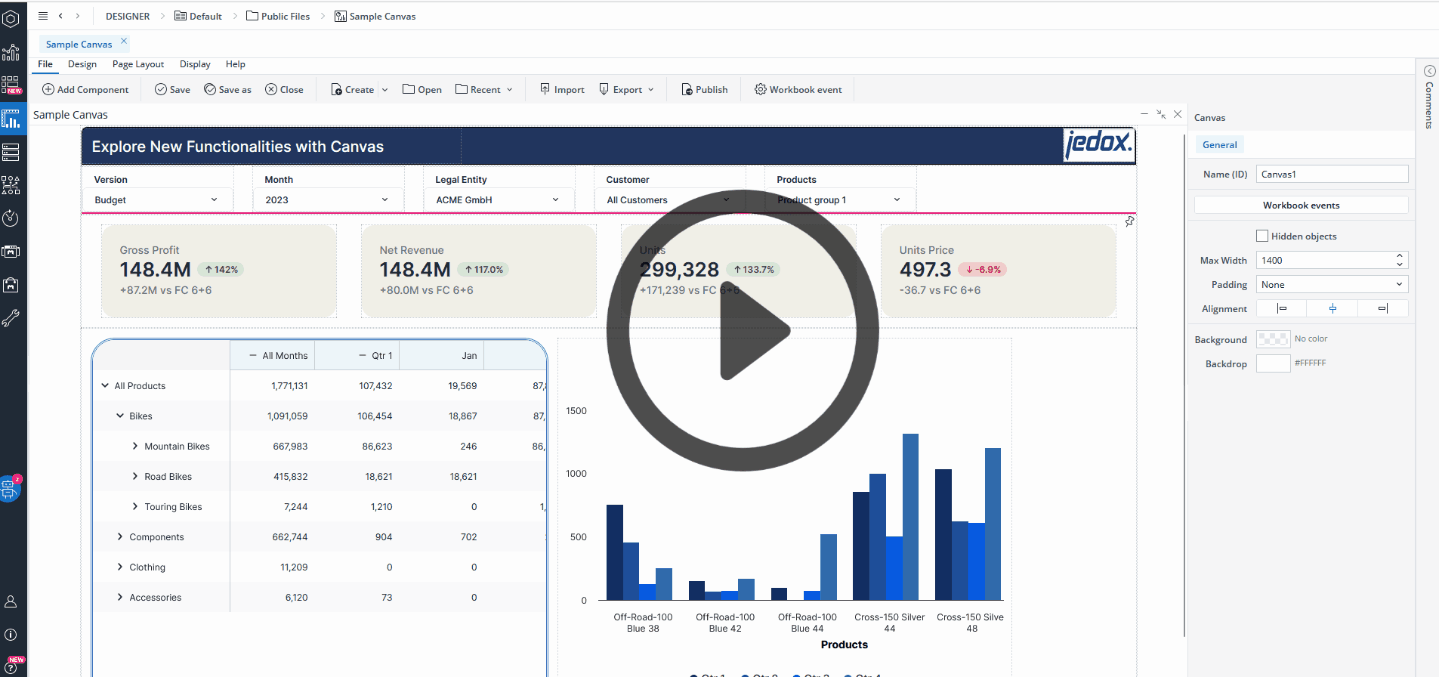Collapse the Qtr 1 column header

pyautogui.click(x=361, y=356)
